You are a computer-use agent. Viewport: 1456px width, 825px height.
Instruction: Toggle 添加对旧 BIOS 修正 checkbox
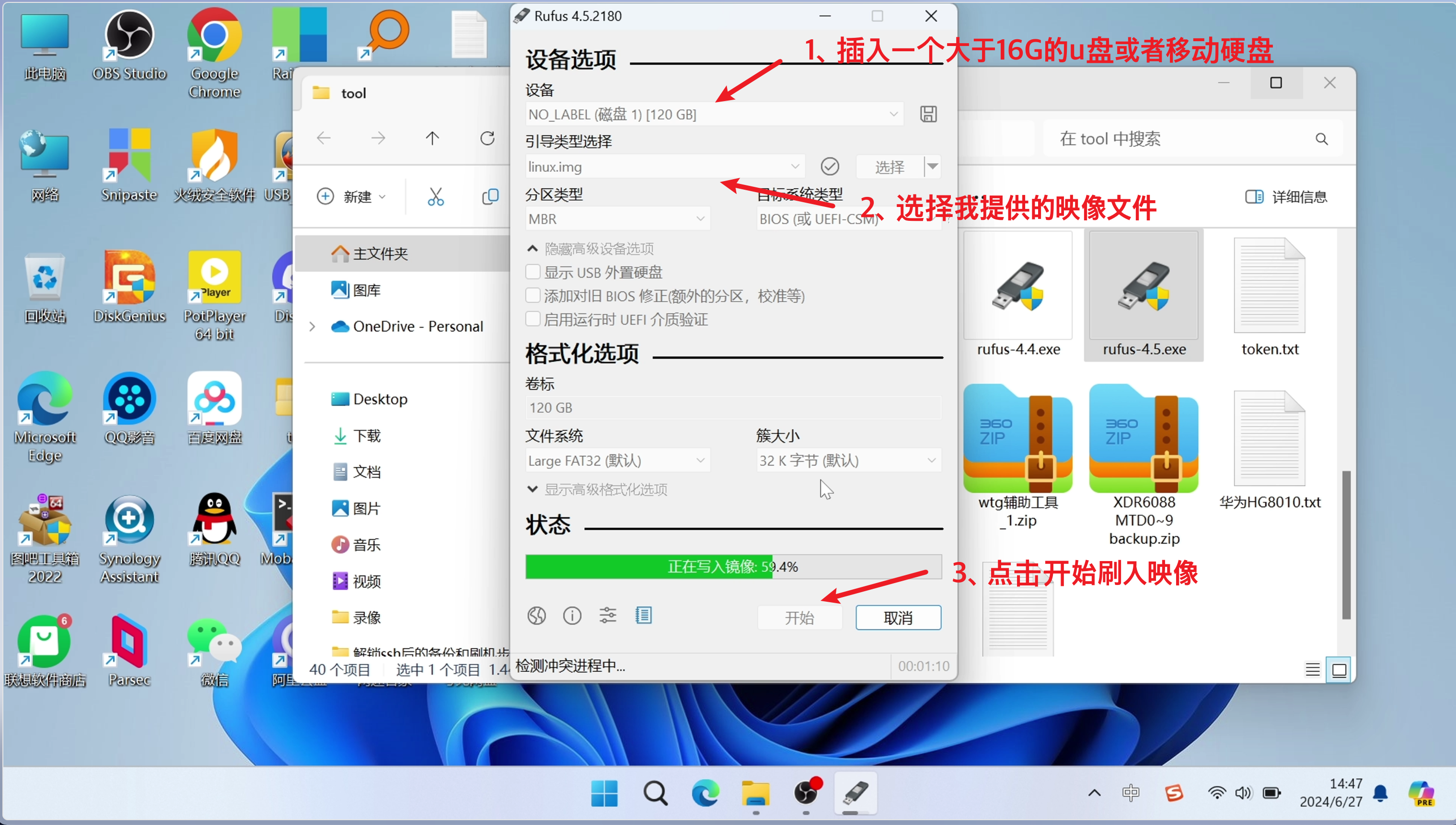point(533,296)
